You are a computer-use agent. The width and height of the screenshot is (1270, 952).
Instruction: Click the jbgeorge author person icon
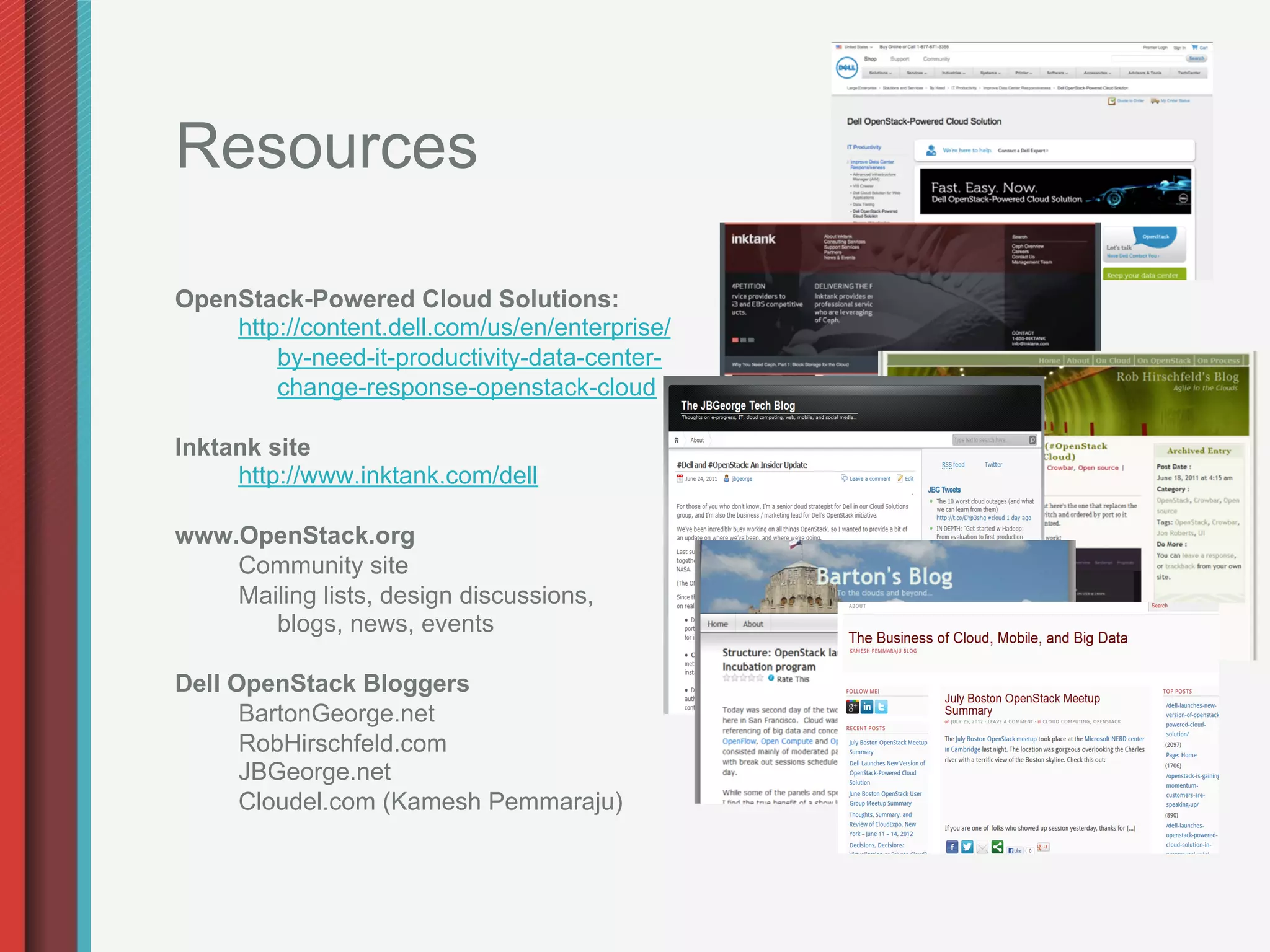pyautogui.click(x=727, y=478)
